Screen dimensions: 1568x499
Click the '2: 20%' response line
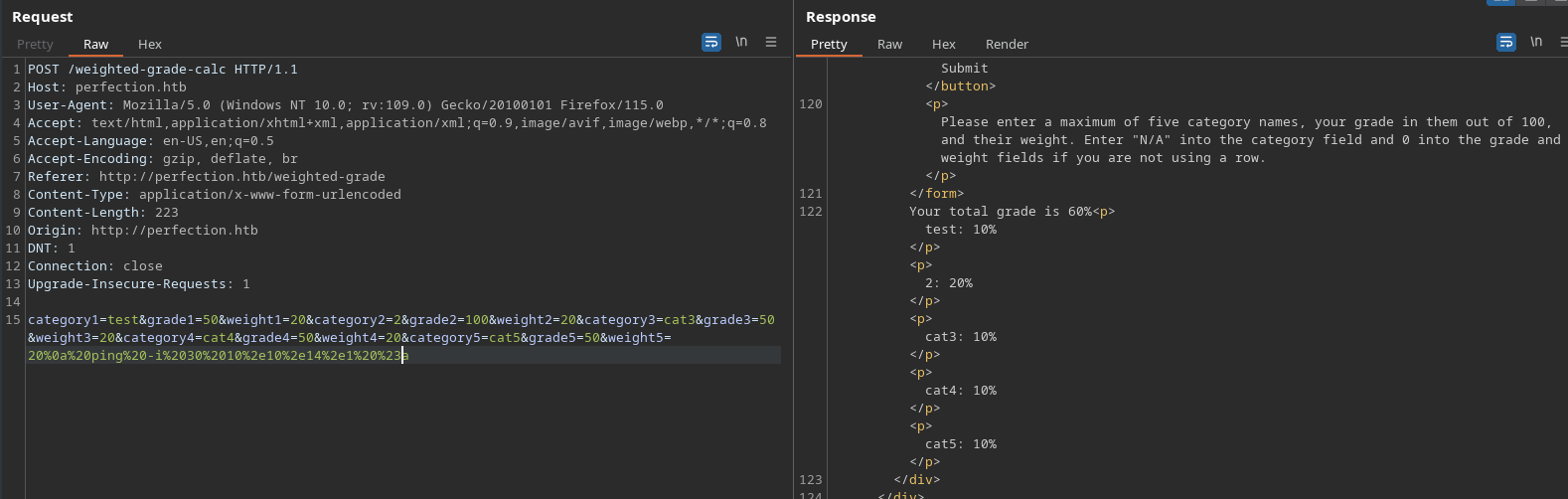[949, 282]
